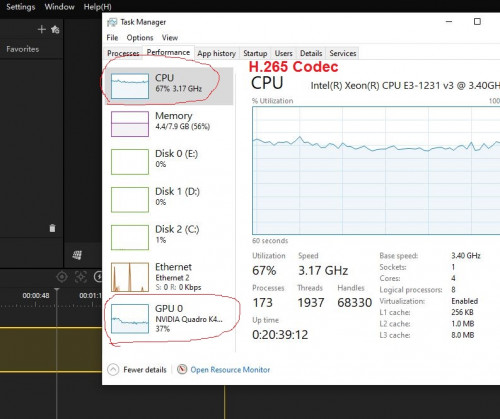The image size is (500, 419).
Task: Switch to the Processes tab
Action: click(x=123, y=53)
